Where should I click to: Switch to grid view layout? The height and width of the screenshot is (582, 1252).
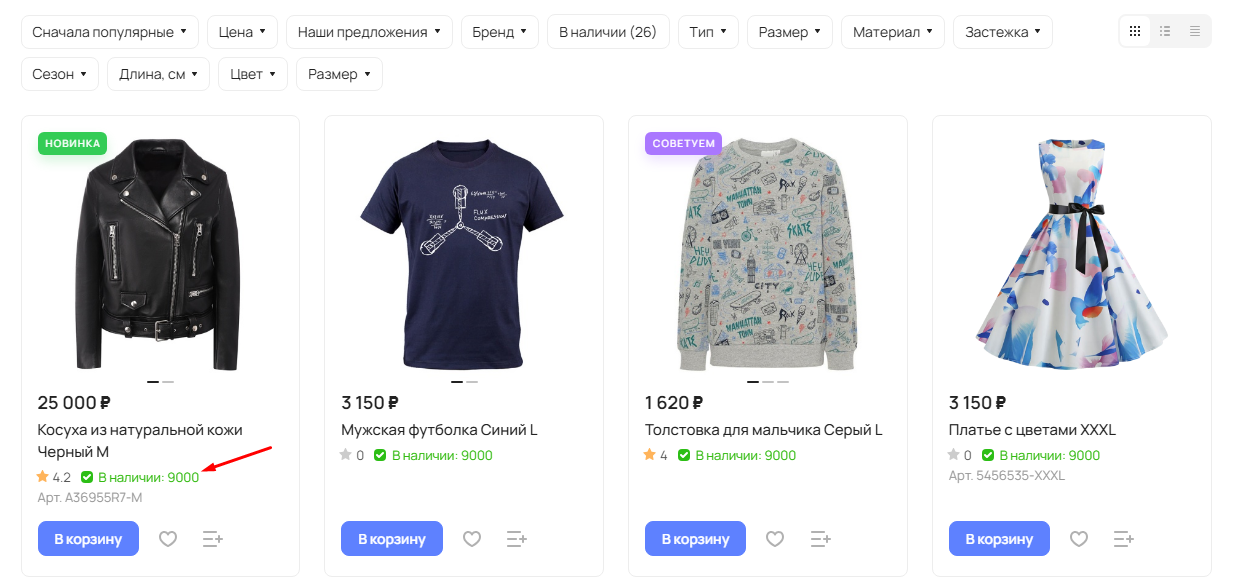tap(1135, 32)
